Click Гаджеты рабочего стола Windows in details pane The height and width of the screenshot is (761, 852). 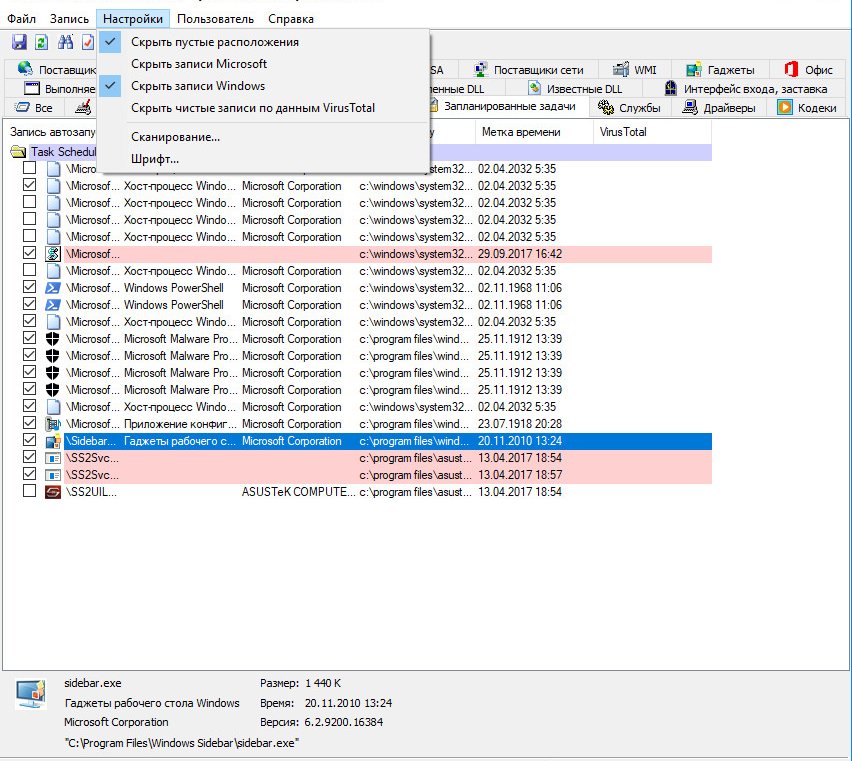[x=152, y=703]
